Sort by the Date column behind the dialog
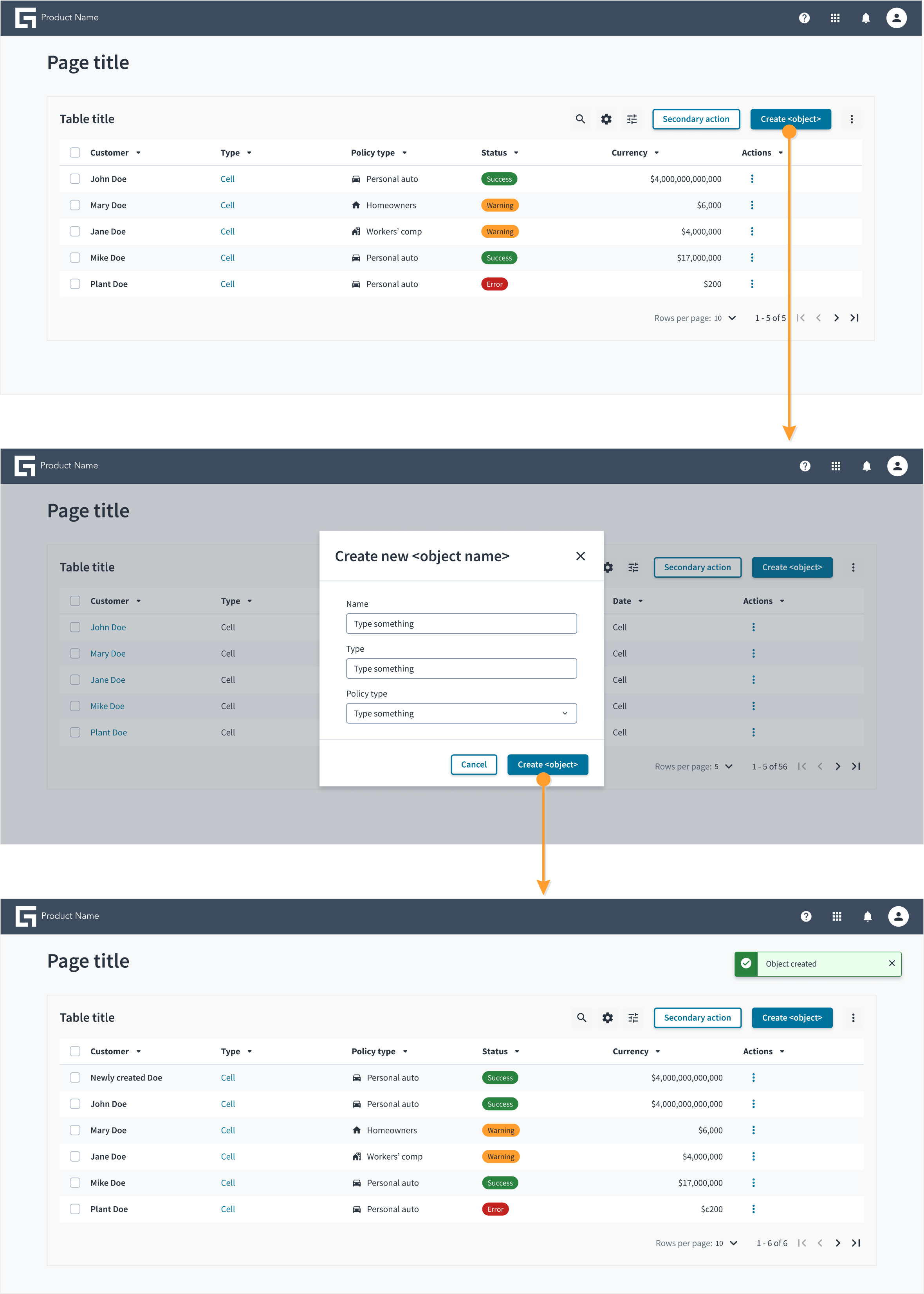This screenshot has height=1294, width=924. point(628,601)
